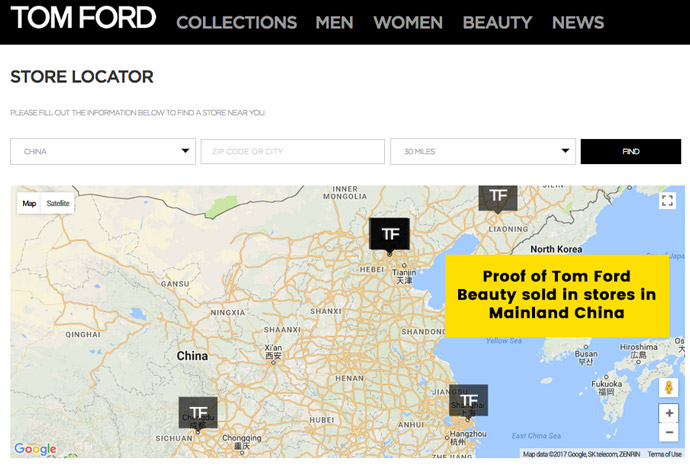Focus the ZIP CODE OR CITY field
Screen dimensions: 690x473
pos(293,151)
